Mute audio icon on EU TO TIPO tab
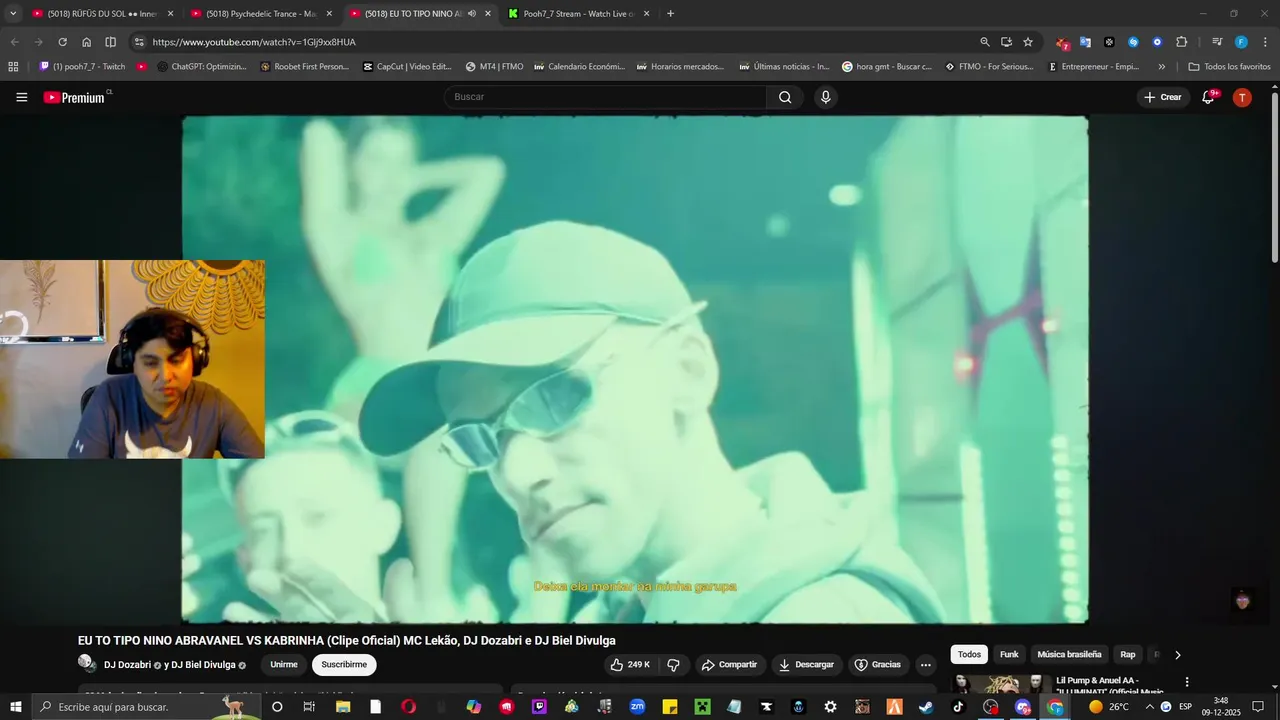Image resolution: width=1280 pixels, height=720 pixels. pyautogui.click(x=472, y=14)
